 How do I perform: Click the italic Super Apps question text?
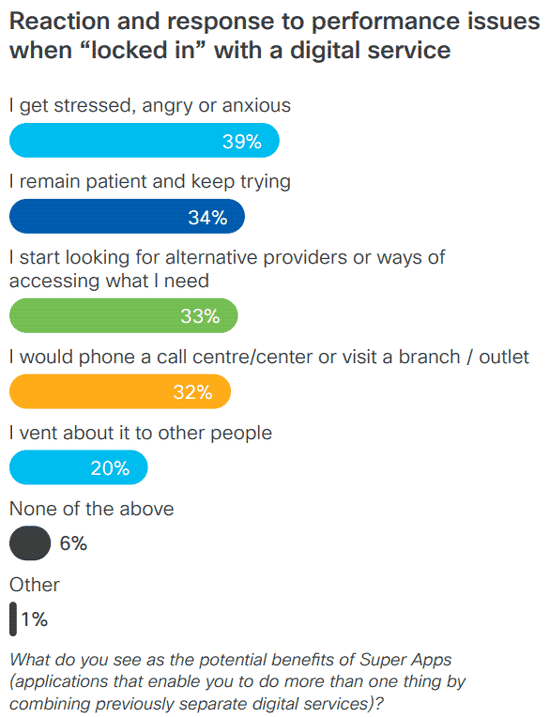(x=237, y=681)
